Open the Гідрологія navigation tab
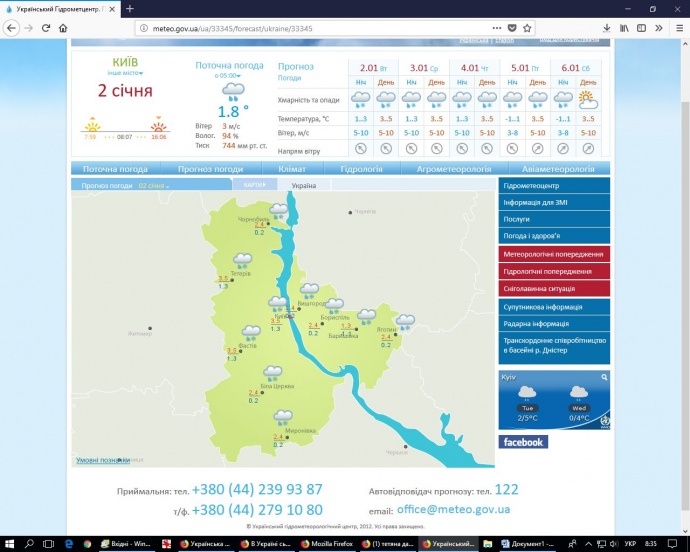 [361, 169]
